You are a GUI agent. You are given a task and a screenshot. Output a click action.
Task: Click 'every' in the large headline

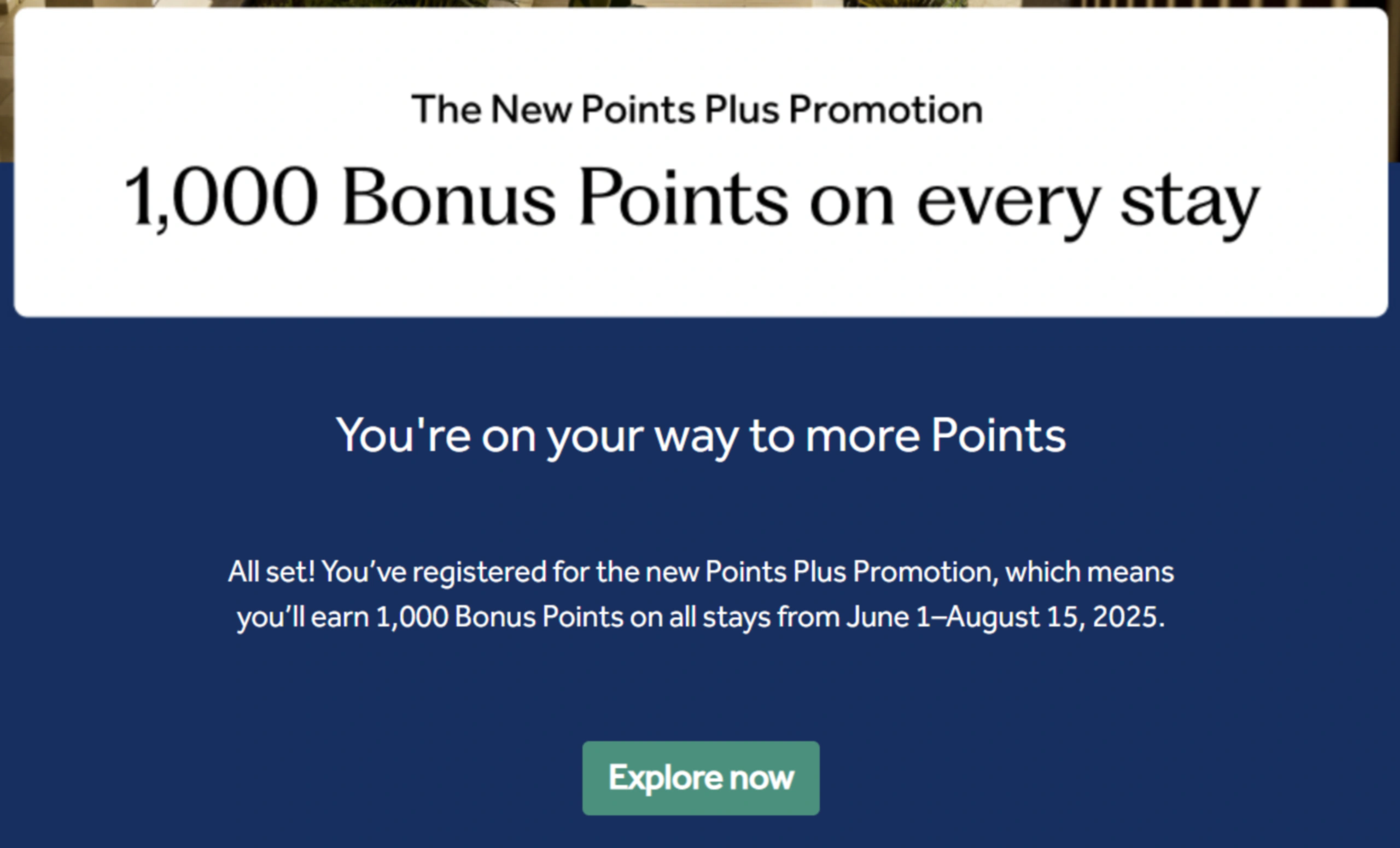click(1007, 205)
